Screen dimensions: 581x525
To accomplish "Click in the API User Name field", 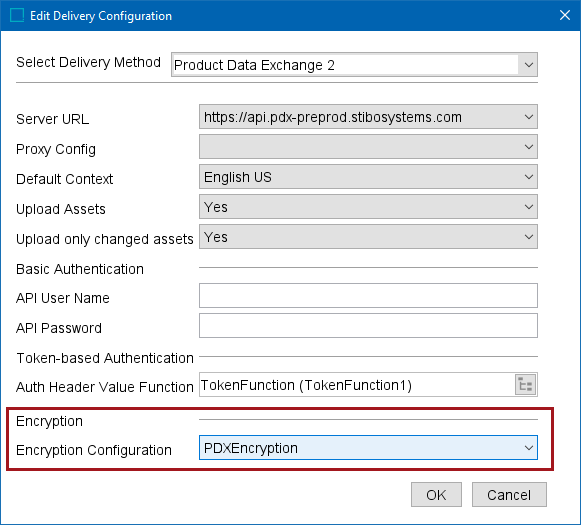I will coord(368,296).
